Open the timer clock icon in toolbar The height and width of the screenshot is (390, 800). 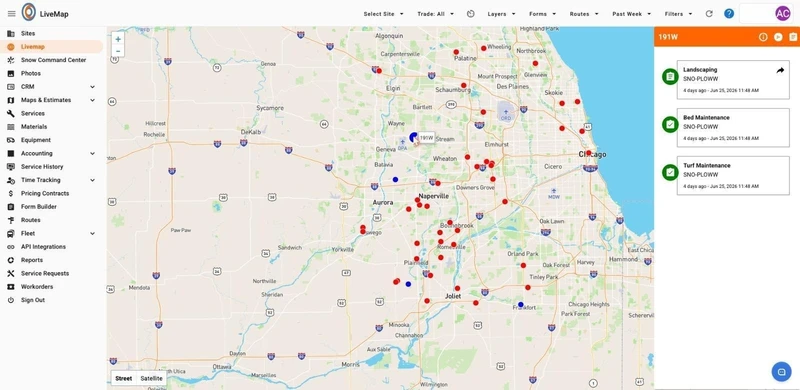(x=470, y=14)
